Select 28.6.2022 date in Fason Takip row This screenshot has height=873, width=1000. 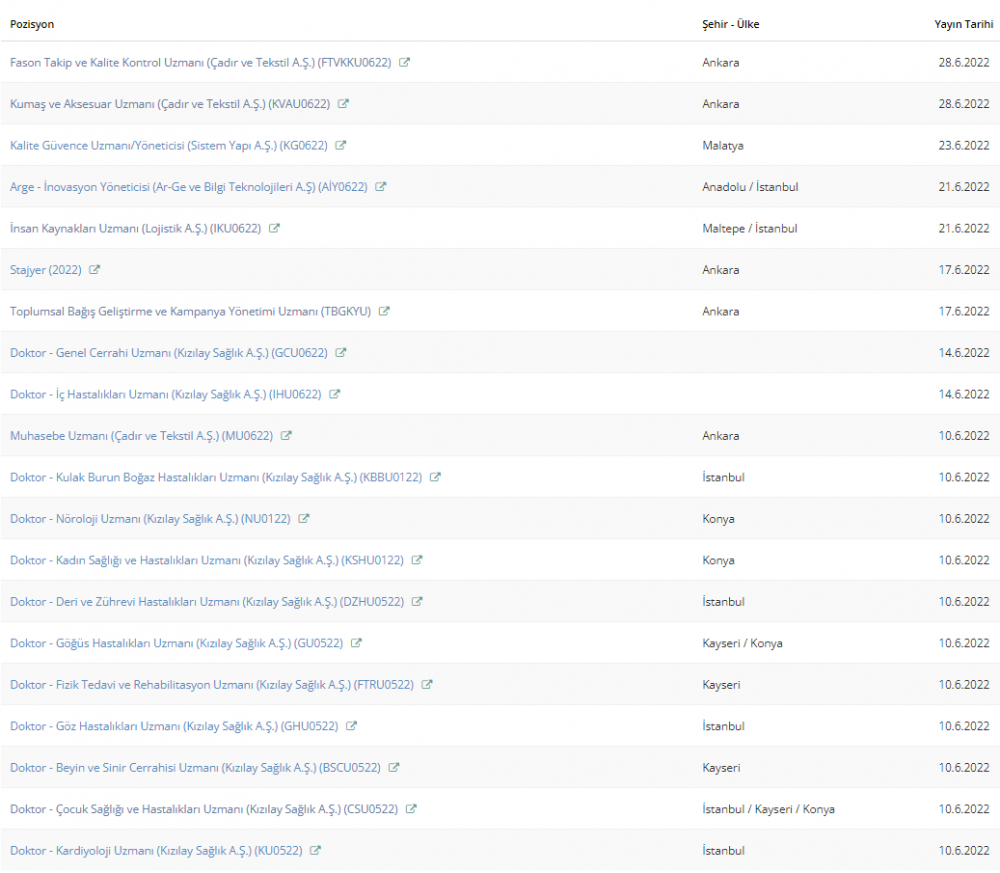[x=964, y=62]
